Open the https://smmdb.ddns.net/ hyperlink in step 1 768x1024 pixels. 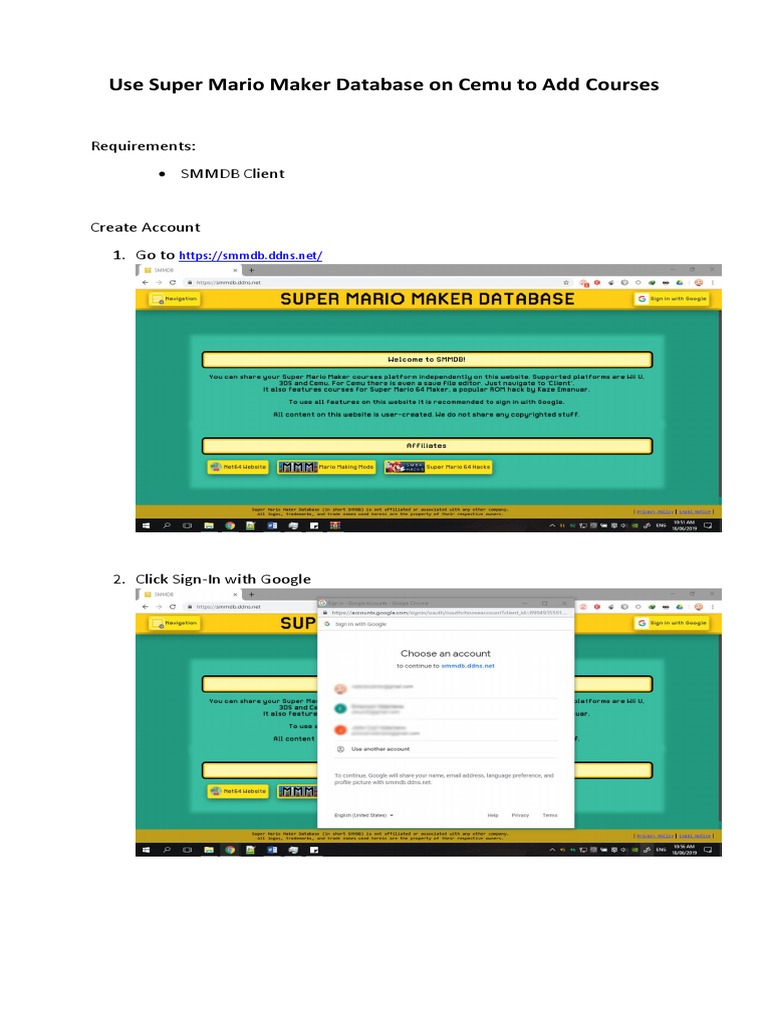(x=250, y=255)
